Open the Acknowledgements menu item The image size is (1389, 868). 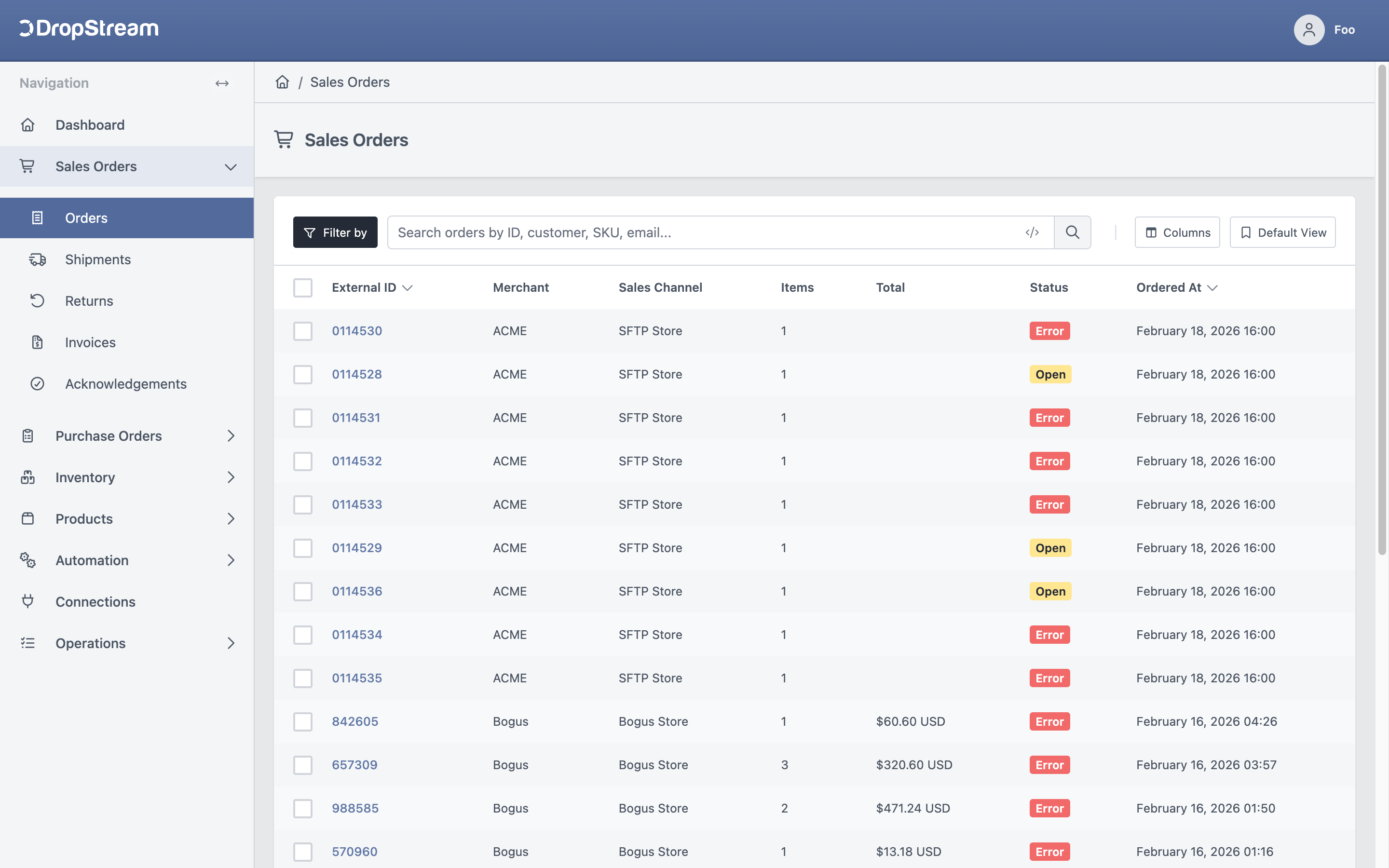[127, 384]
